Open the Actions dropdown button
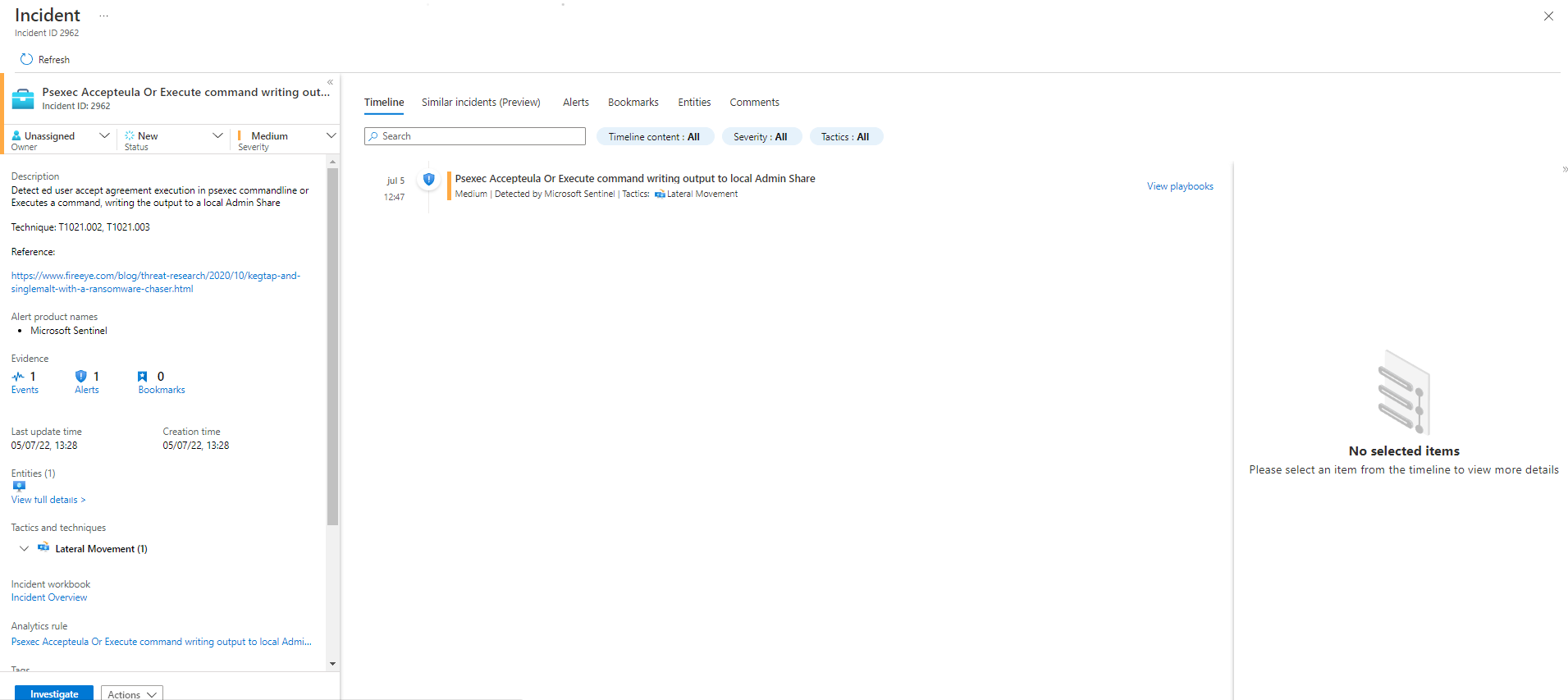 [131, 694]
